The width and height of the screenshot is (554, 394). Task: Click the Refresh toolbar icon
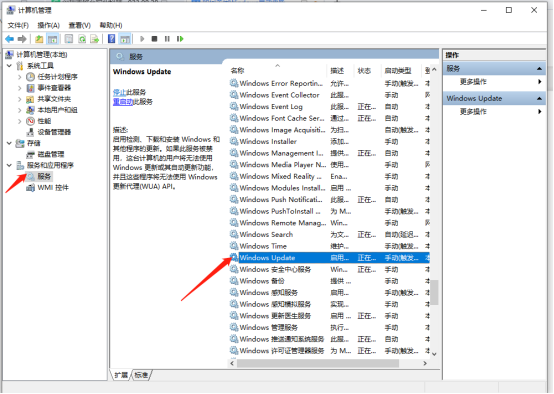pos(82,39)
